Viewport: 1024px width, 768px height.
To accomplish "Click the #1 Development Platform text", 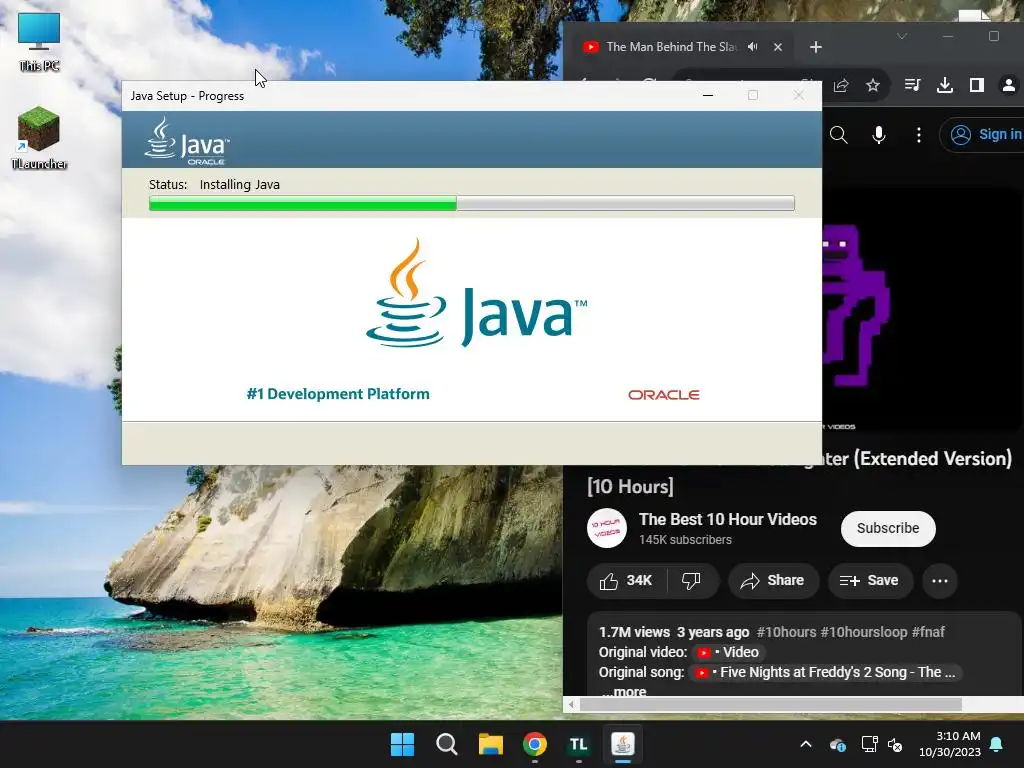I will pos(338,394).
